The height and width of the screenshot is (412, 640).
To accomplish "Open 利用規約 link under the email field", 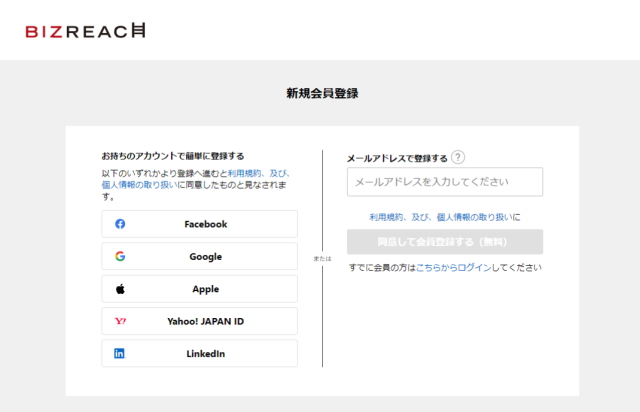I will pyautogui.click(x=386, y=217).
